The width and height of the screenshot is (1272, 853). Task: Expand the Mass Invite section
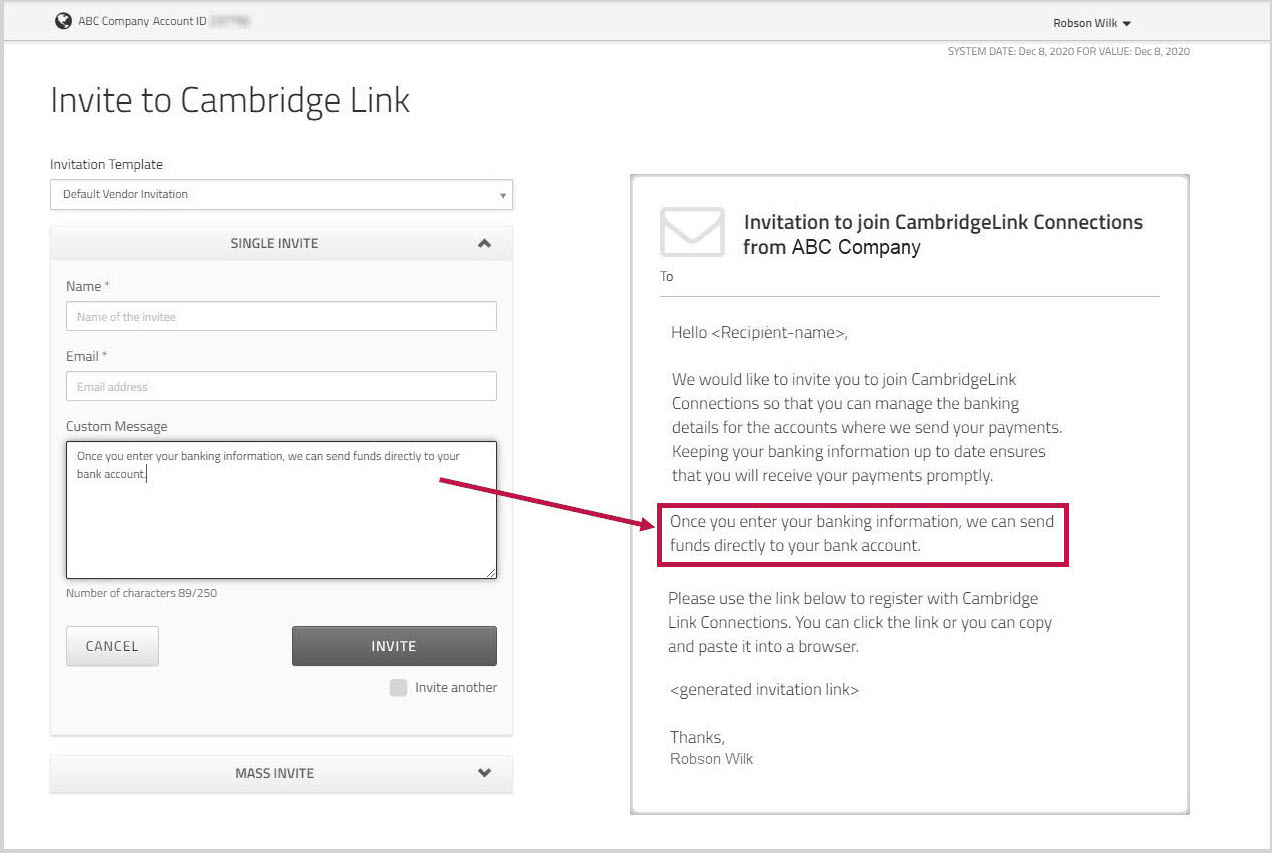pyautogui.click(x=281, y=773)
